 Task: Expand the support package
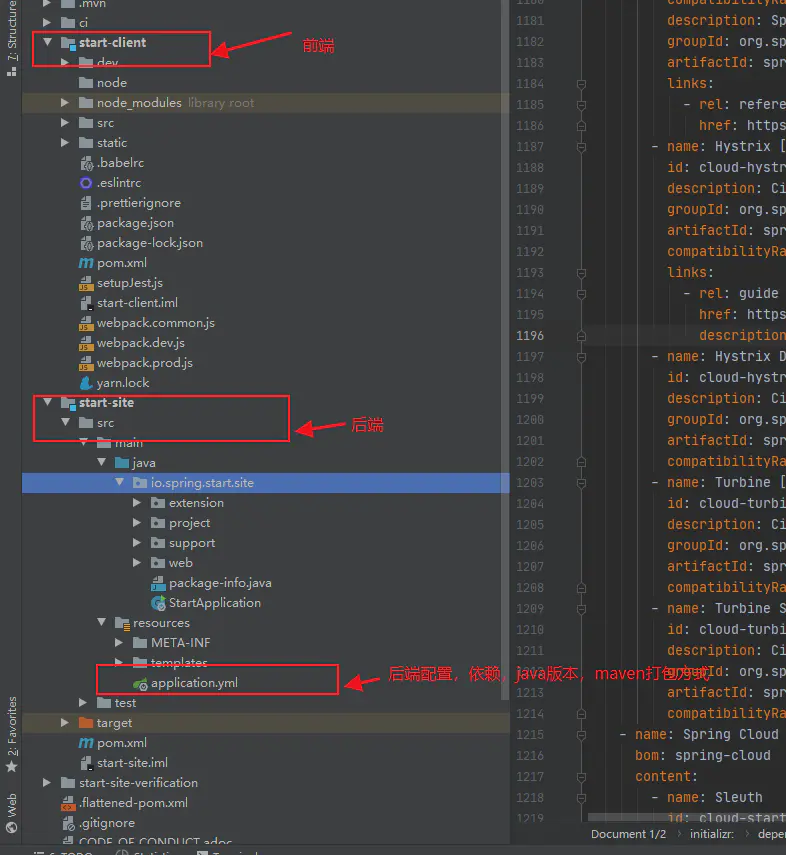pos(137,543)
